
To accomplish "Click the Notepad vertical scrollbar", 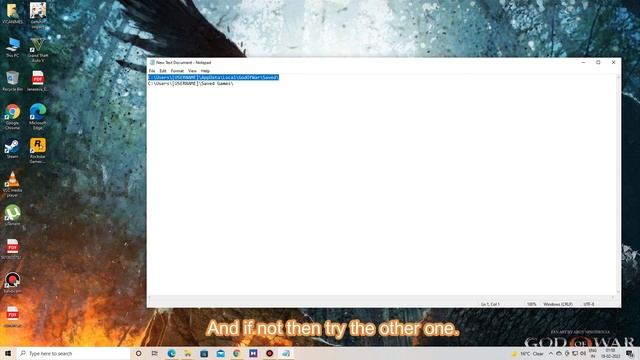I will [618, 184].
